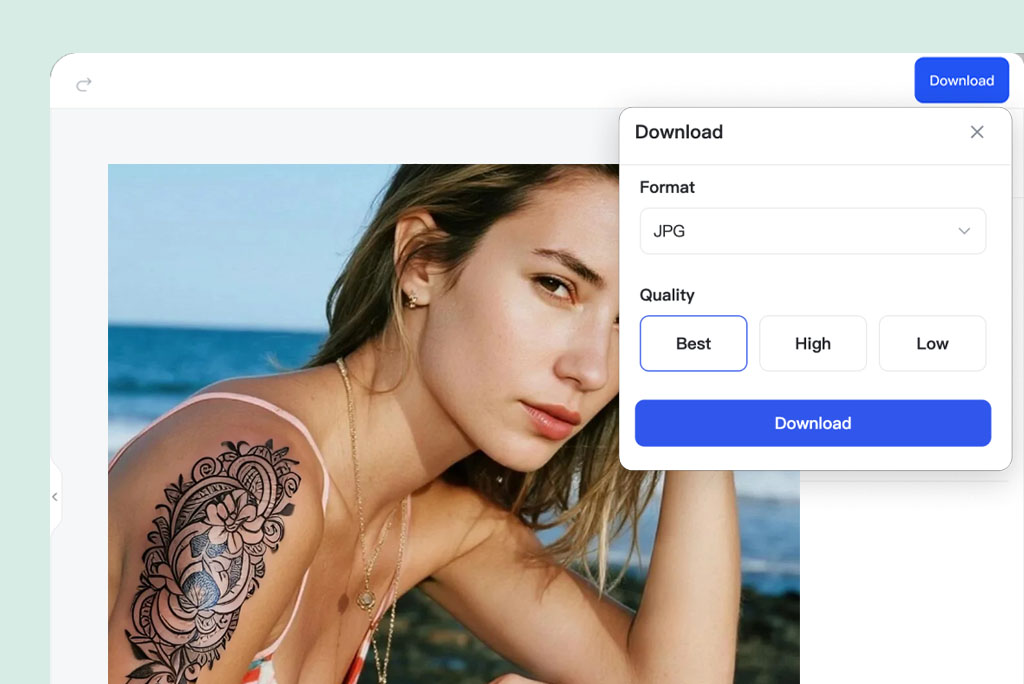Expand the left side panel chevron

pos(55,497)
